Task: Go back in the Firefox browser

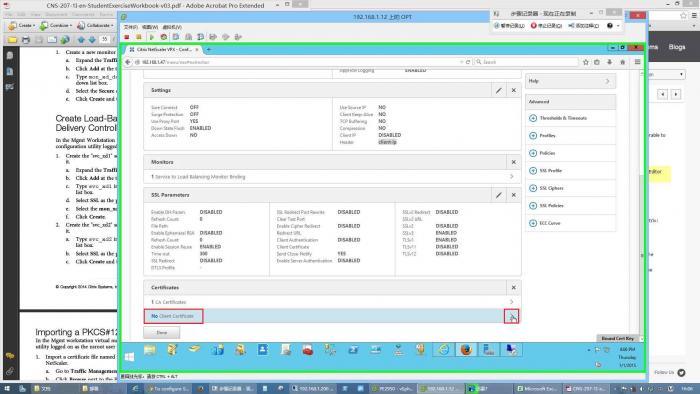Action: pyautogui.click(x=128, y=62)
